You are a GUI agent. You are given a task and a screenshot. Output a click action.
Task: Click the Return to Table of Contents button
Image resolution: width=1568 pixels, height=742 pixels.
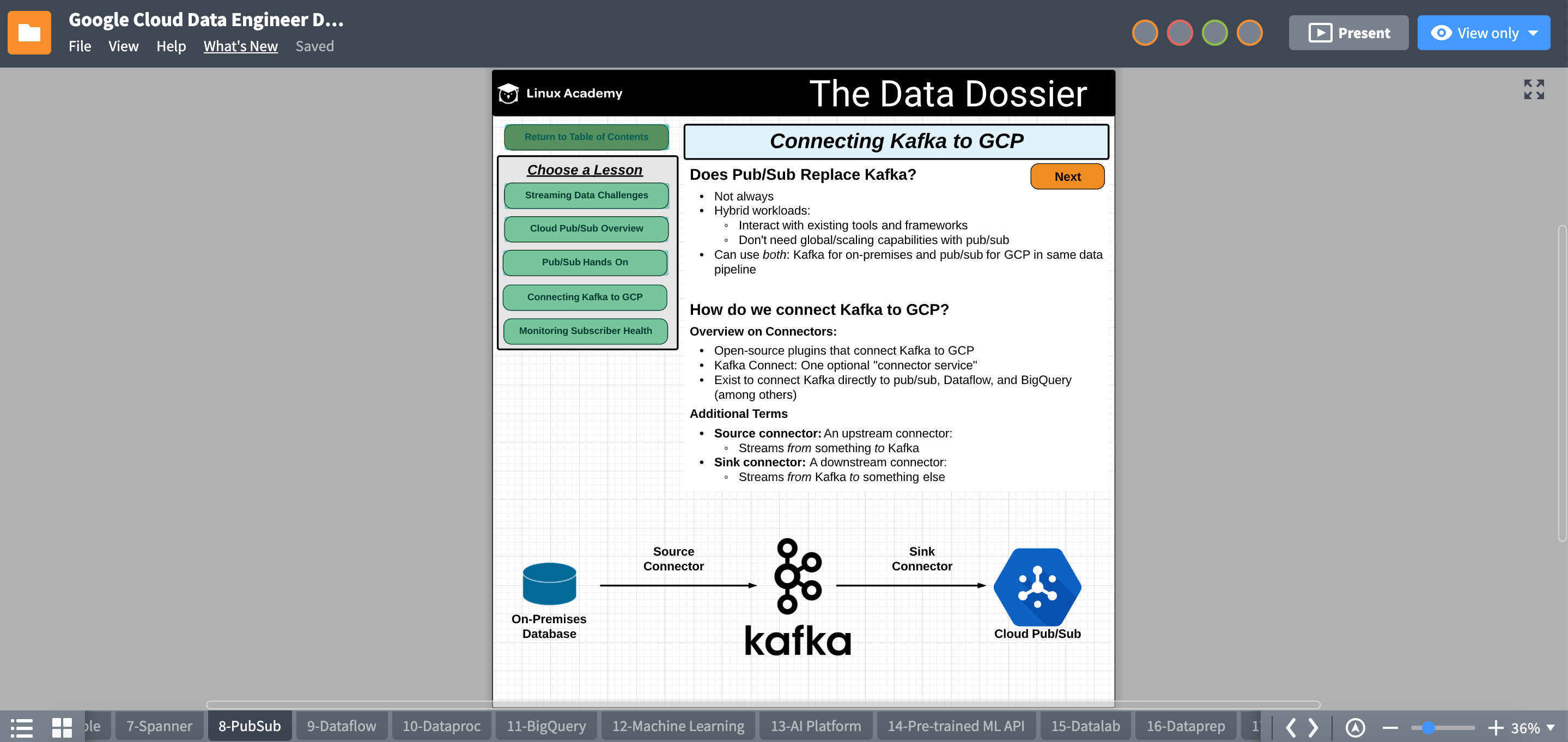click(585, 136)
